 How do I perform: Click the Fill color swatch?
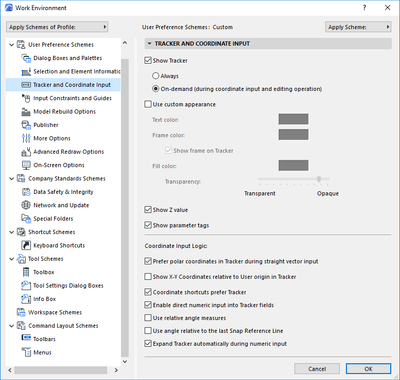(293, 165)
